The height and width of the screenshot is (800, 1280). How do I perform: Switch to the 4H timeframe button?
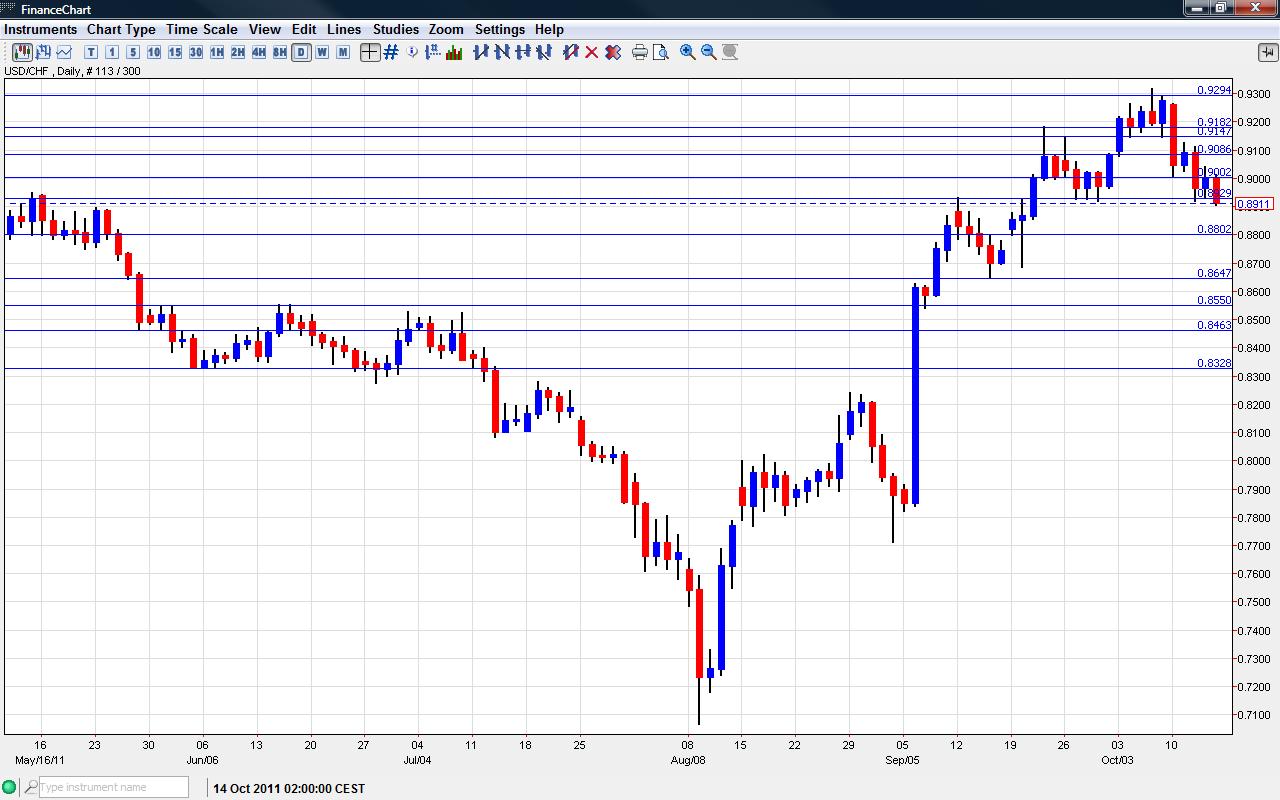259,52
